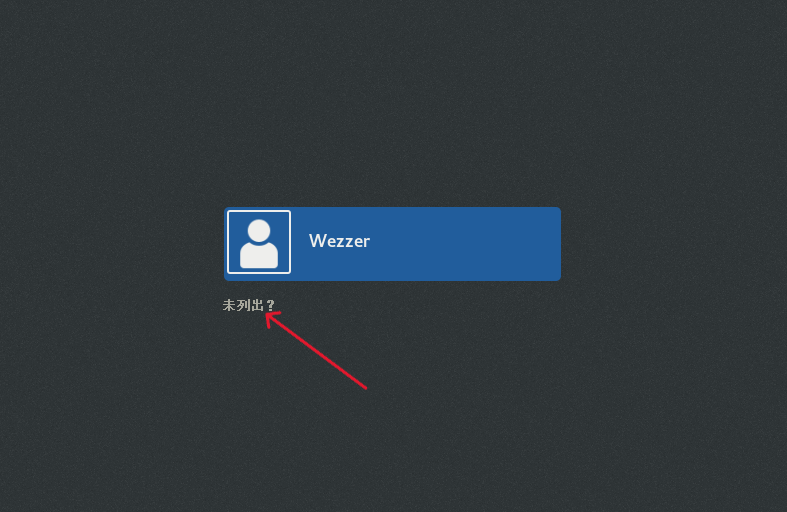Activate the highlighted user list item
Screen dimensions: 787x512
click(x=392, y=244)
